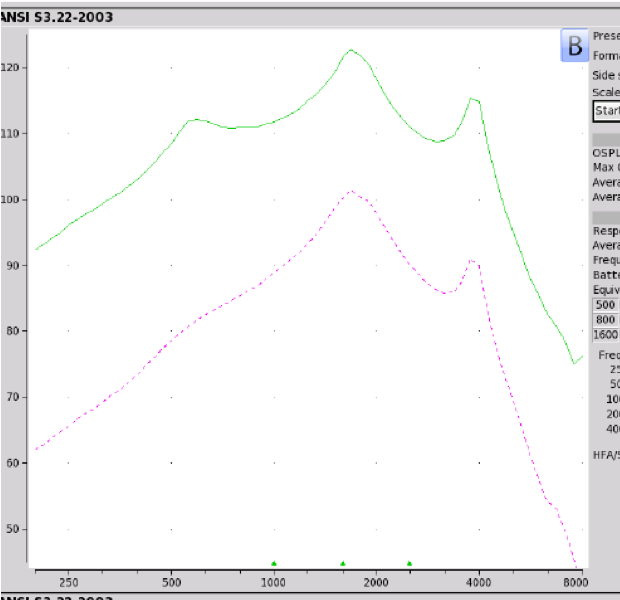The width and height of the screenshot is (620, 600).
Task: Click the 90 y-axis label
Action: [x=13, y=265]
